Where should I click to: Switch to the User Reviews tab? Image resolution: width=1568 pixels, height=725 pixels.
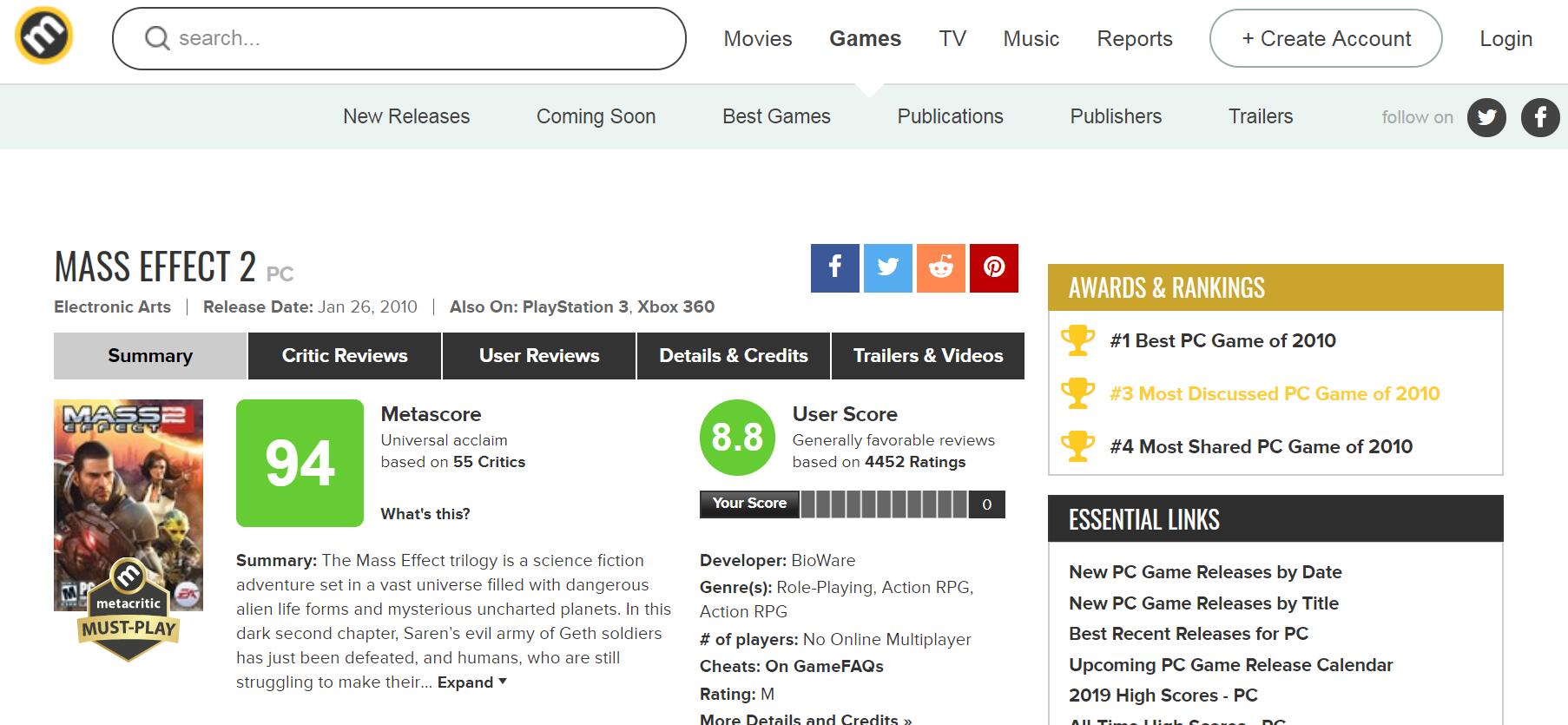539,356
